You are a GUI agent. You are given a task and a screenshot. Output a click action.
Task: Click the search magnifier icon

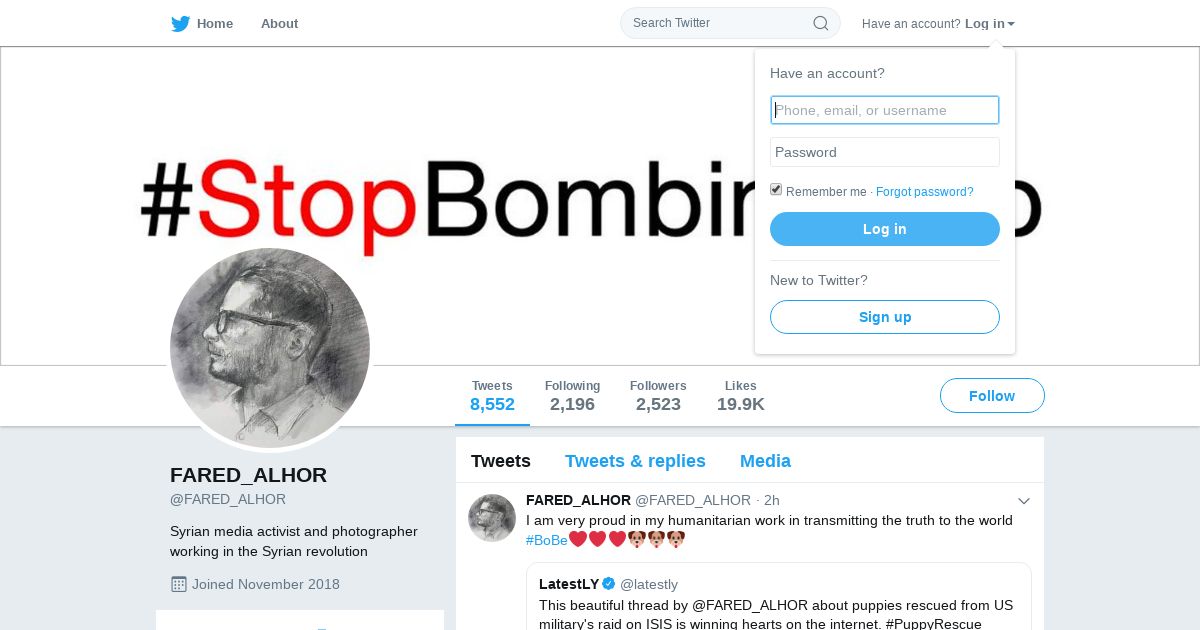coord(820,23)
